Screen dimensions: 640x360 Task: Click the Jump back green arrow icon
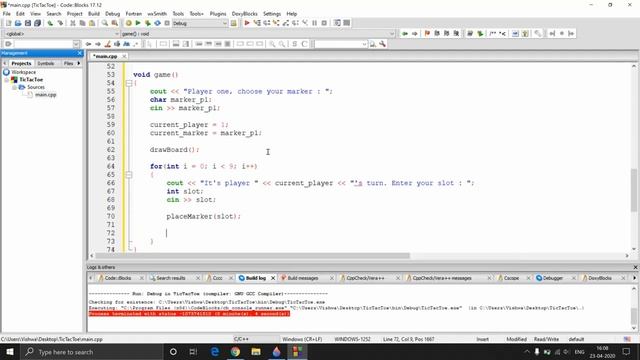point(404,33)
